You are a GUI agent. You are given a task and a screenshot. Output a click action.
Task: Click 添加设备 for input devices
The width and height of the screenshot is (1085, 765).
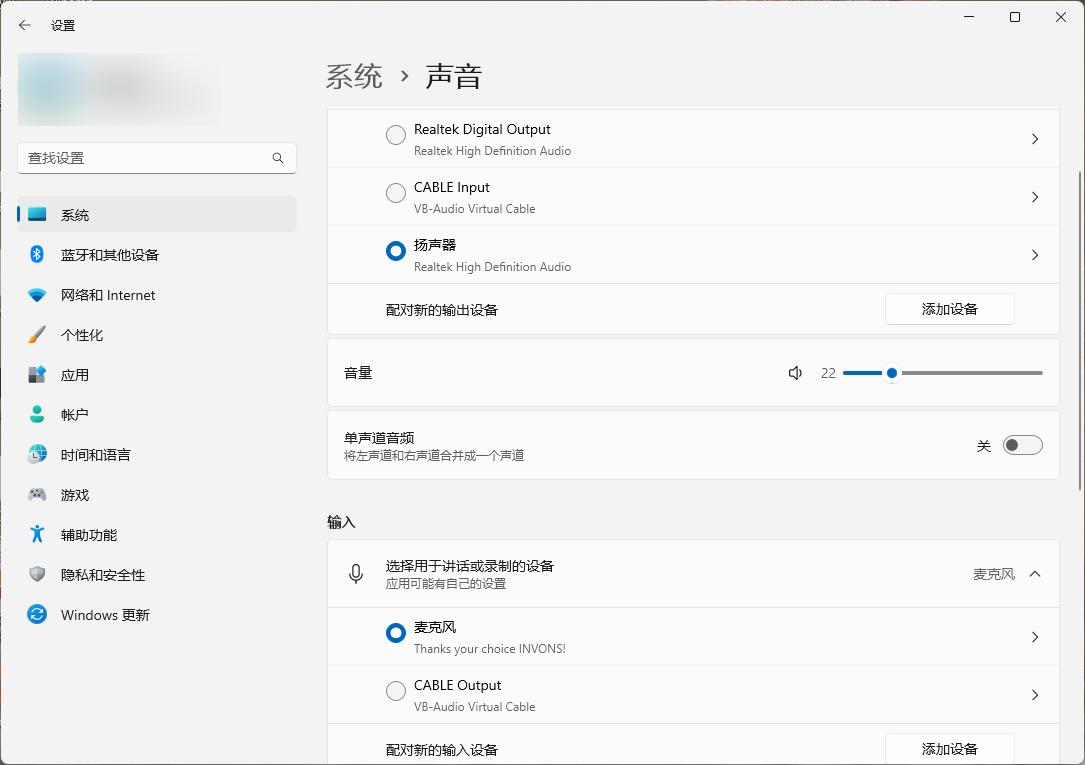(x=948, y=749)
